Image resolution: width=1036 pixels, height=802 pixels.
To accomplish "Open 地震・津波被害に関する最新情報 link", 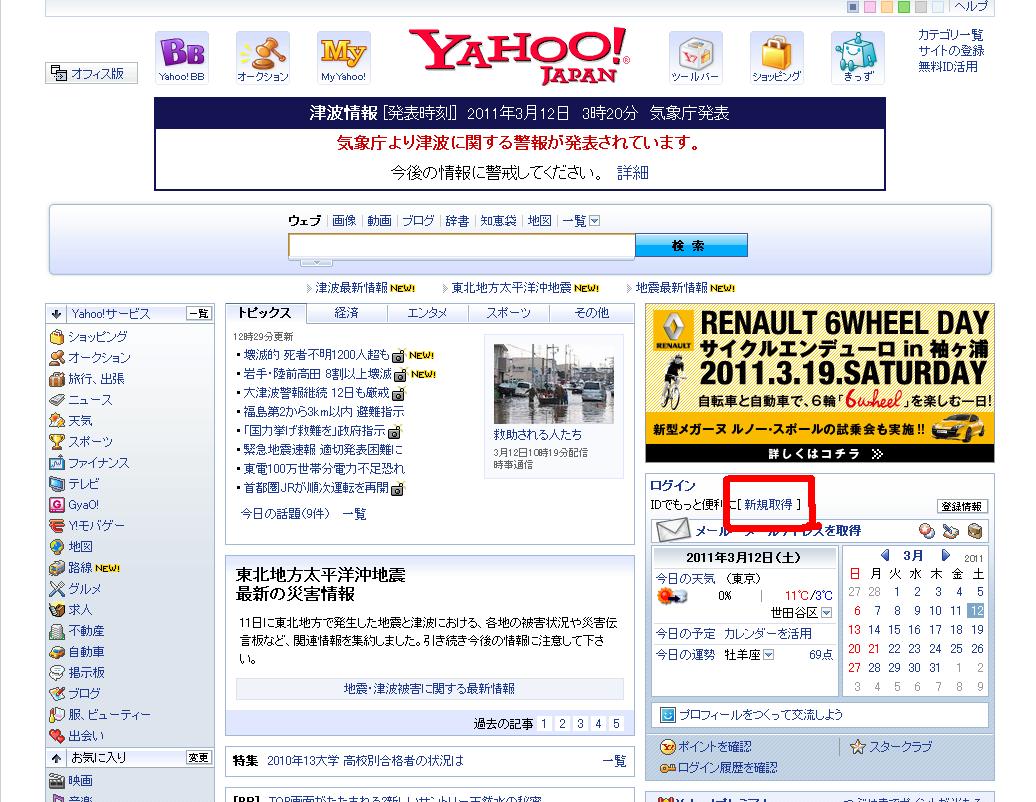I will 429,689.
